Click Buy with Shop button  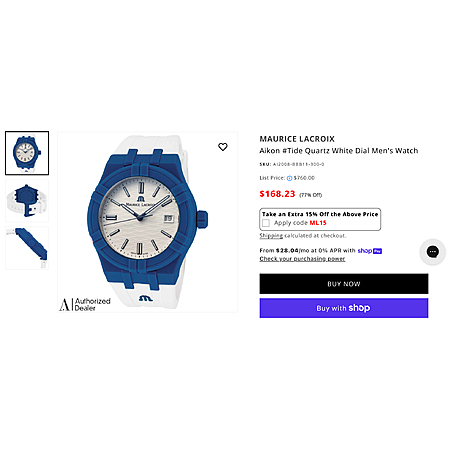tap(344, 308)
